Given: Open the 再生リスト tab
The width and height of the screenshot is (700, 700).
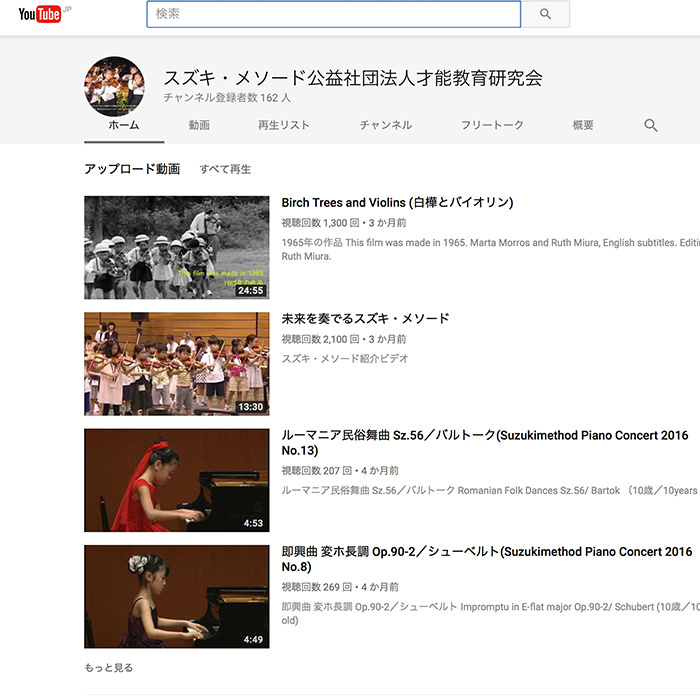Looking at the screenshot, I should point(283,125).
